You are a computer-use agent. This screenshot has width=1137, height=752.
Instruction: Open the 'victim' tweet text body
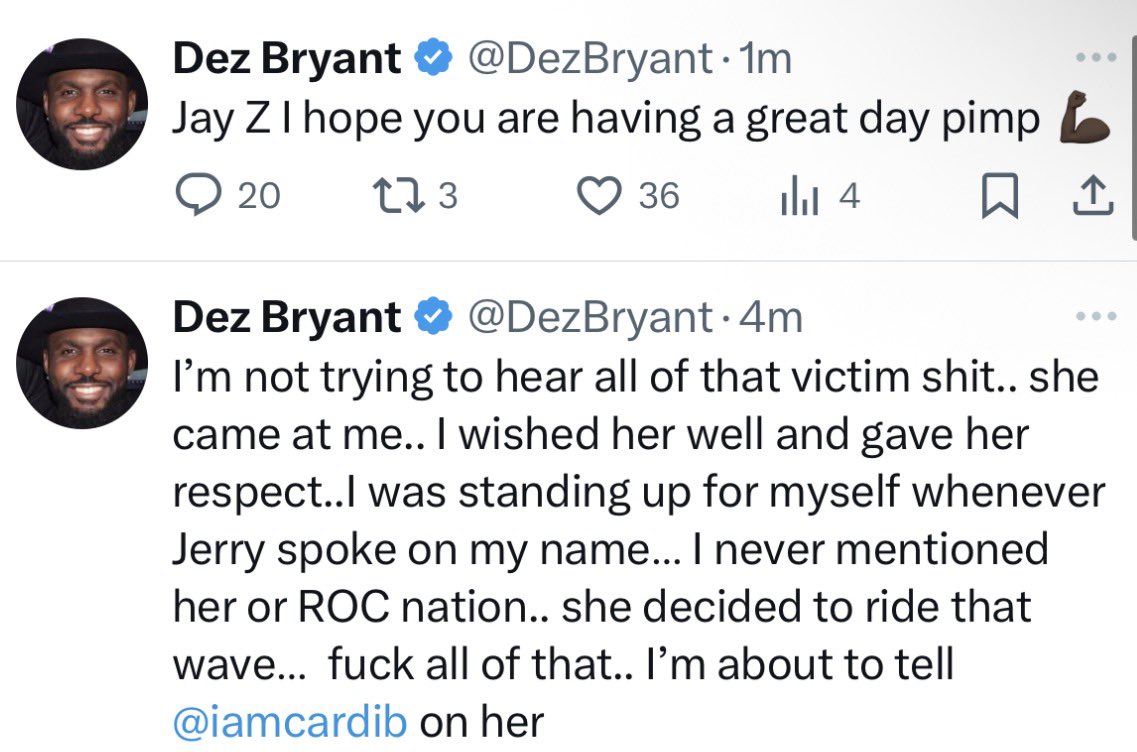click(638, 549)
